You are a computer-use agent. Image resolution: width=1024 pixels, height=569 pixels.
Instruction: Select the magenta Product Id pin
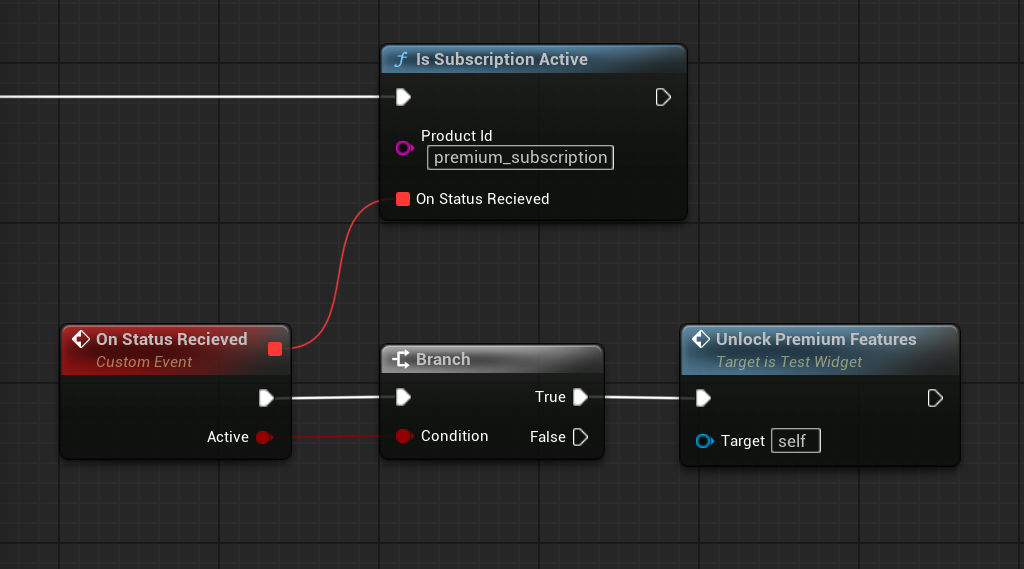[404, 148]
